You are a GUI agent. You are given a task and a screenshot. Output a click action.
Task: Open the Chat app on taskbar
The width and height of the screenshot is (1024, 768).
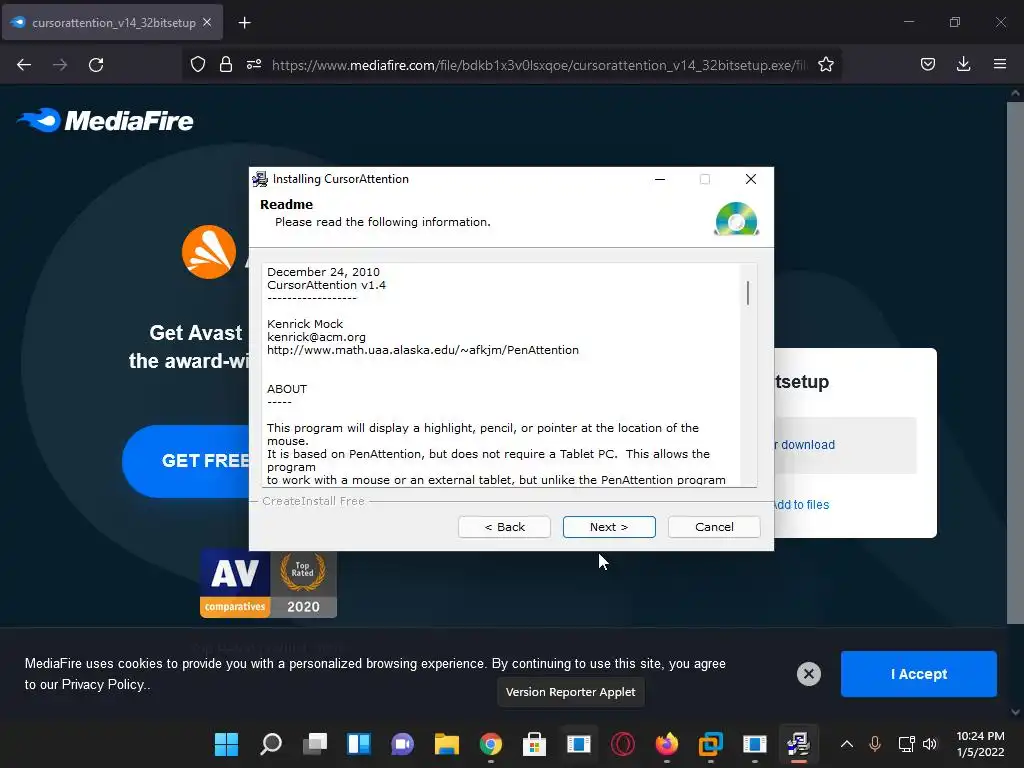point(402,744)
